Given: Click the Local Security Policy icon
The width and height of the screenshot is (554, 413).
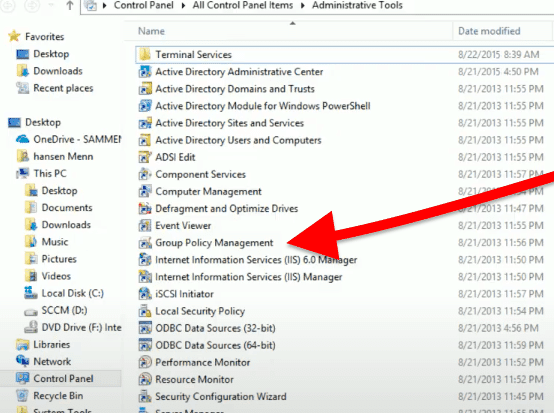Looking at the screenshot, I should click(x=145, y=311).
